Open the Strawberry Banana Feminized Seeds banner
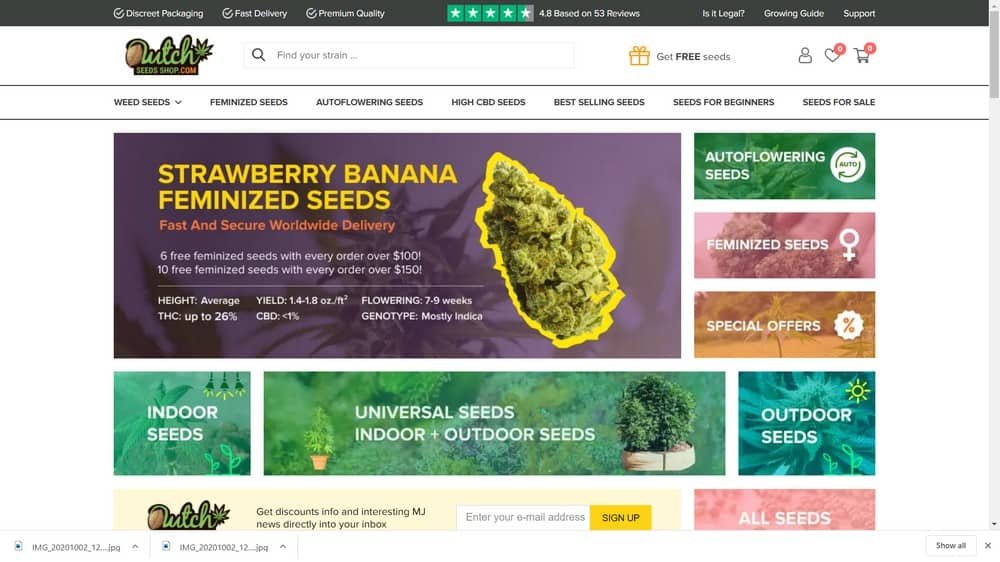 [397, 246]
